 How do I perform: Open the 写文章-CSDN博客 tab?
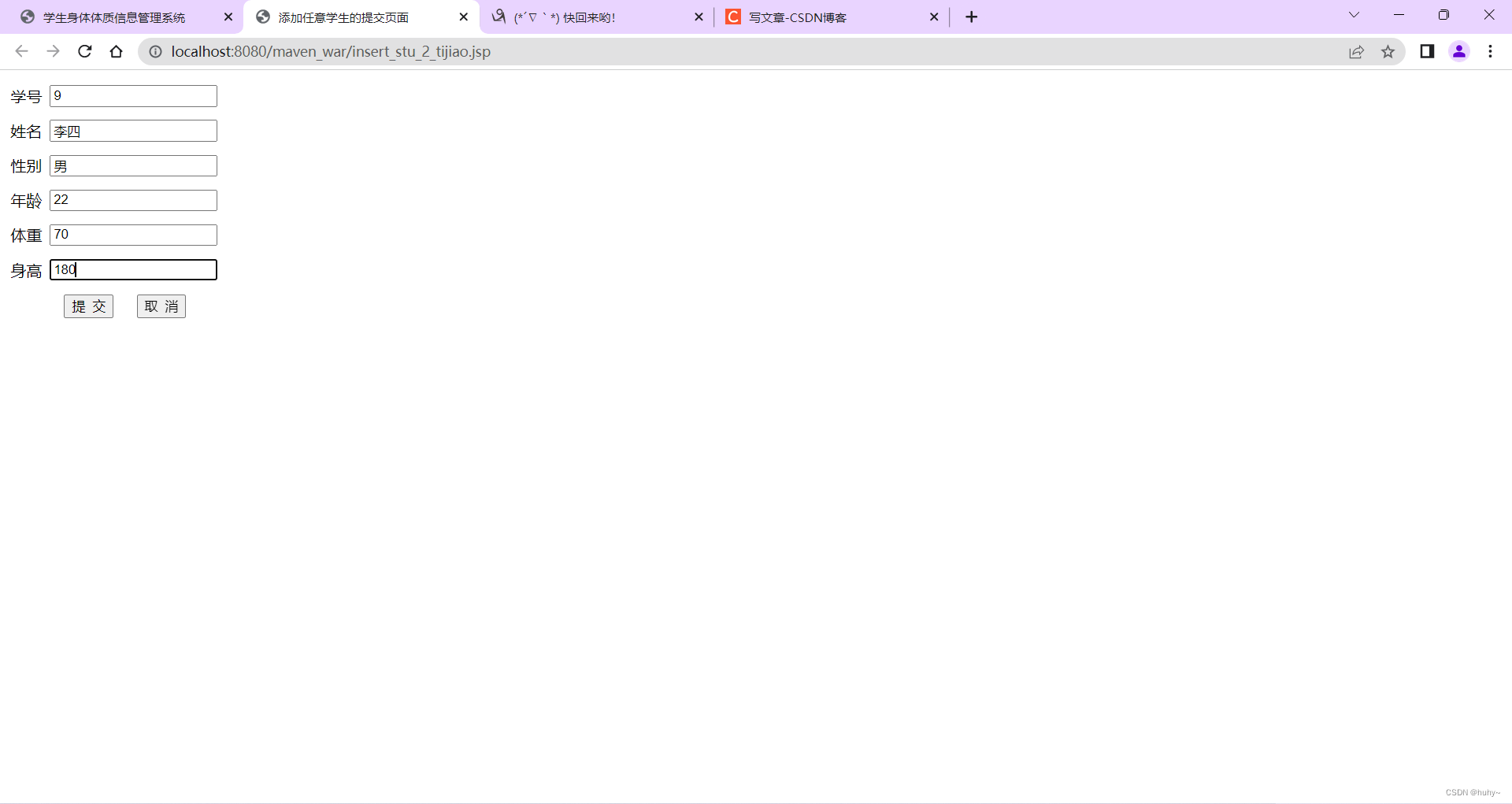(832, 17)
